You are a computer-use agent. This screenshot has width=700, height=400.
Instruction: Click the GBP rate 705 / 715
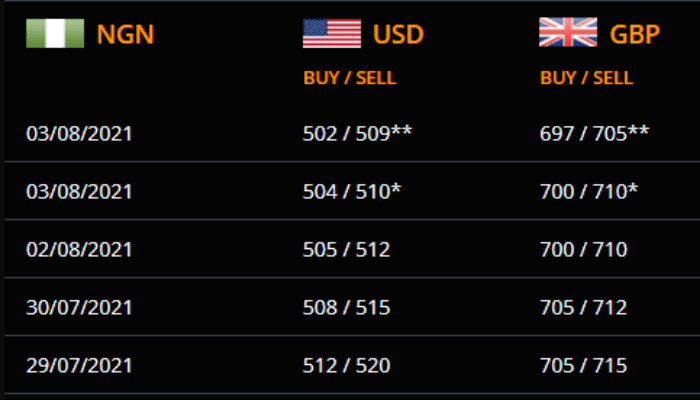click(583, 364)
